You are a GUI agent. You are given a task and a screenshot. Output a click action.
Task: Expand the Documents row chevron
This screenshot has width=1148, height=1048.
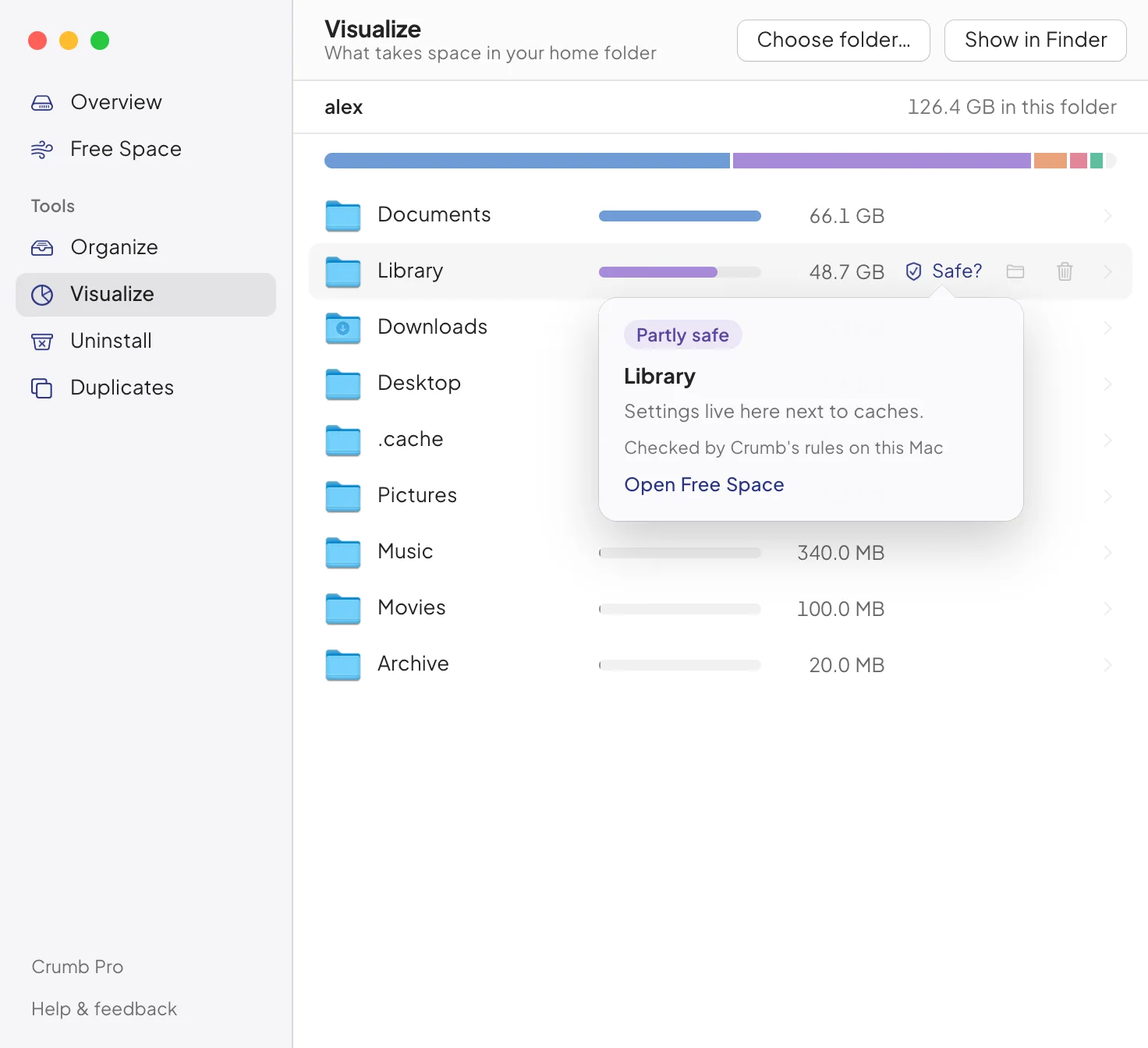[1107, 216]
